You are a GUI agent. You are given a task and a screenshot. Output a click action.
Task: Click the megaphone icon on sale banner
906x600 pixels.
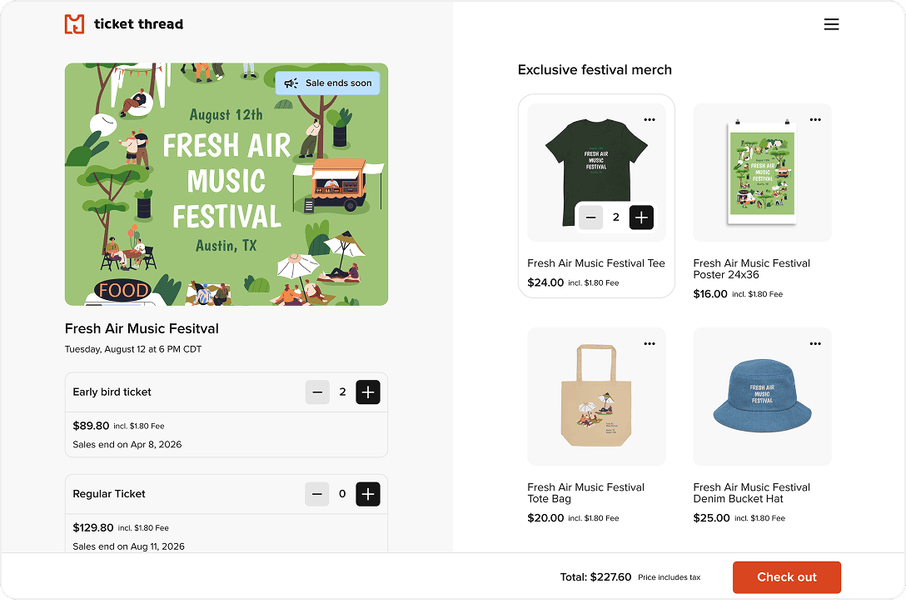point(291,83)
